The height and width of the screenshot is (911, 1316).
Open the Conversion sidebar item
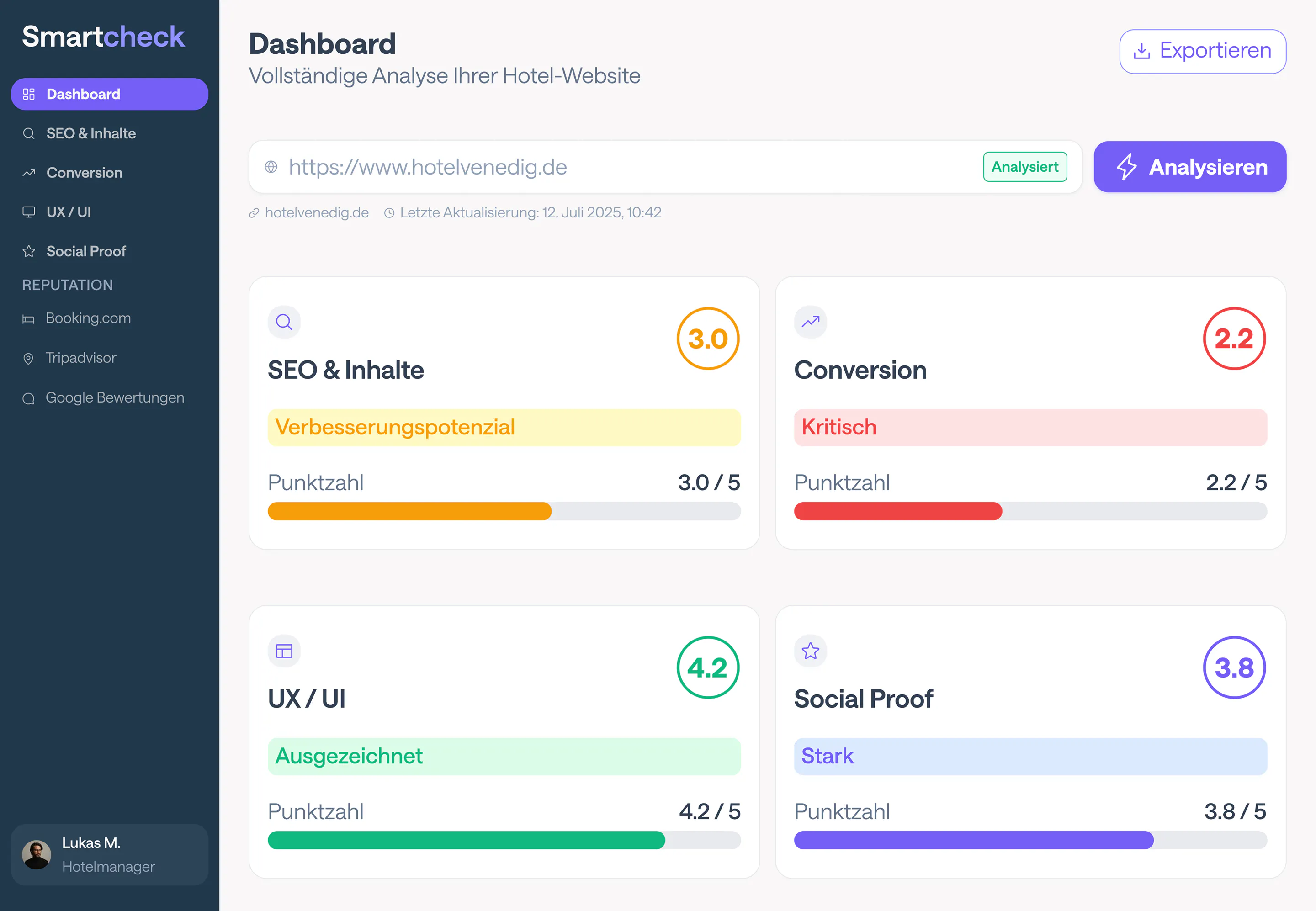(110, 173)
